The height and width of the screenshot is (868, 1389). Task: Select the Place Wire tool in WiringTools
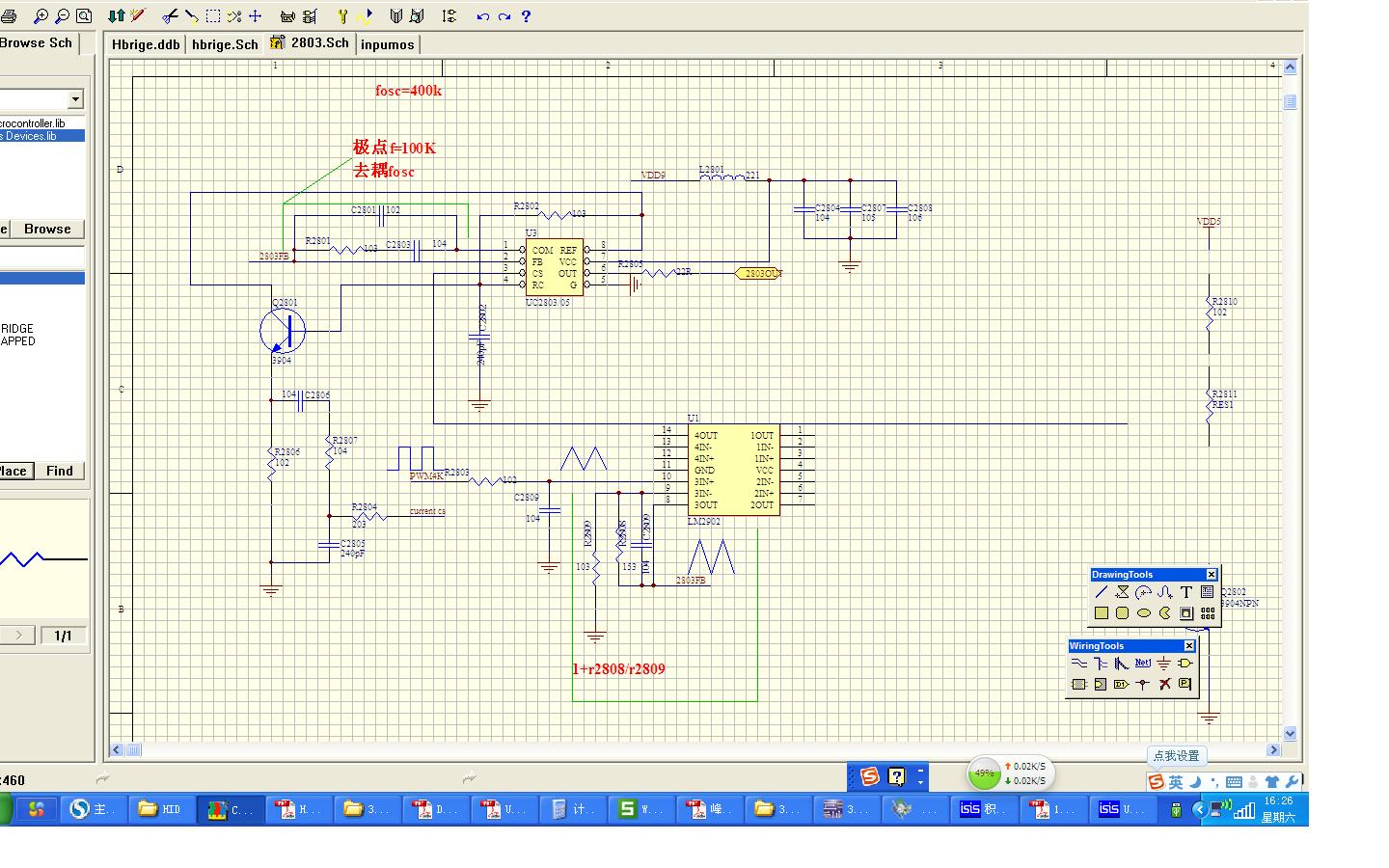[x=1078, y=664]
